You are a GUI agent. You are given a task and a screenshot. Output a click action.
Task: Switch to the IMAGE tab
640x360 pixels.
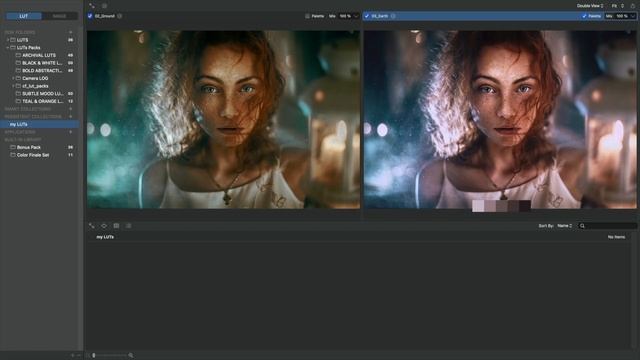[60, 16]
